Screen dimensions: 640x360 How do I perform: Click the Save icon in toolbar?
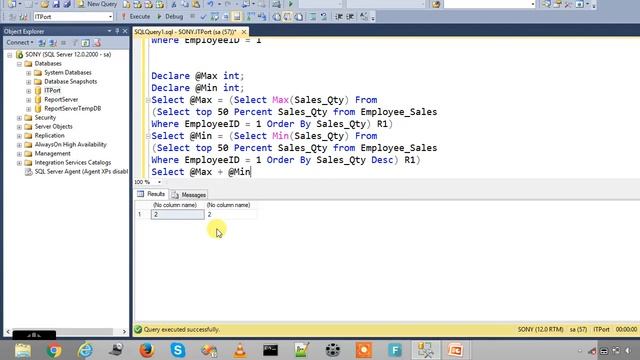(56, 4)
